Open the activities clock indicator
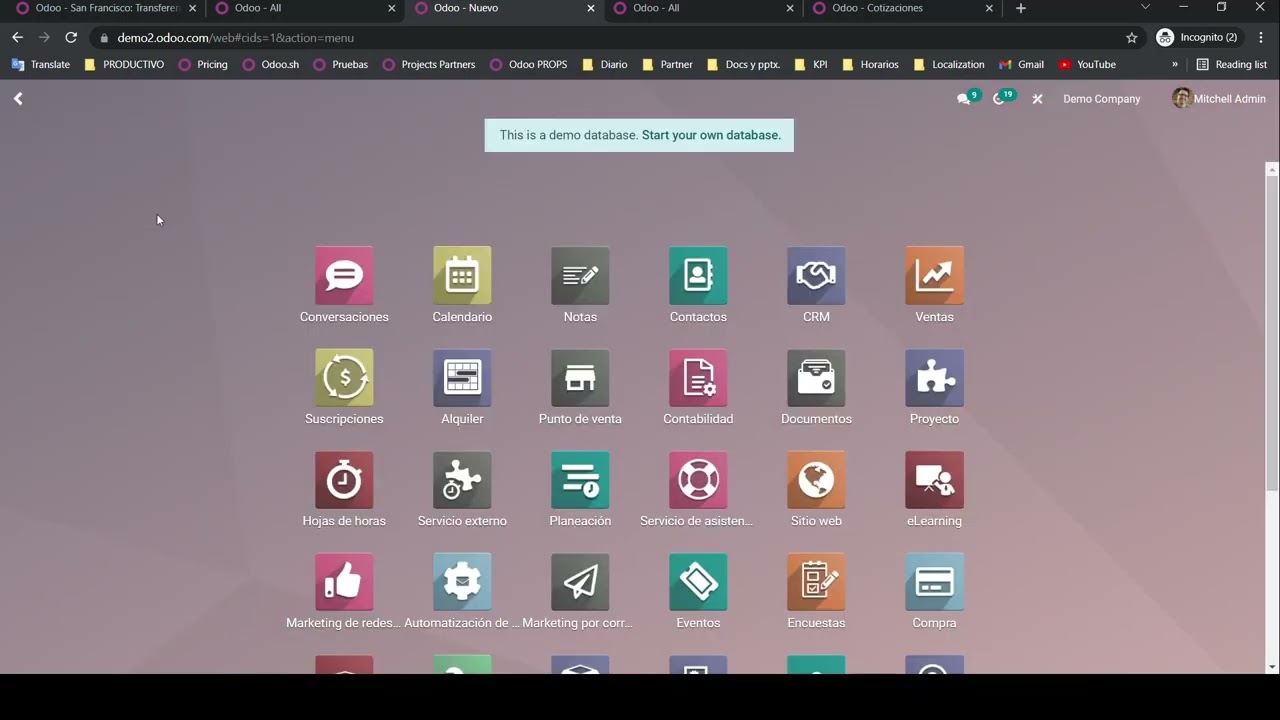This screenshot has height=720, width=1280. (1003, 98)
